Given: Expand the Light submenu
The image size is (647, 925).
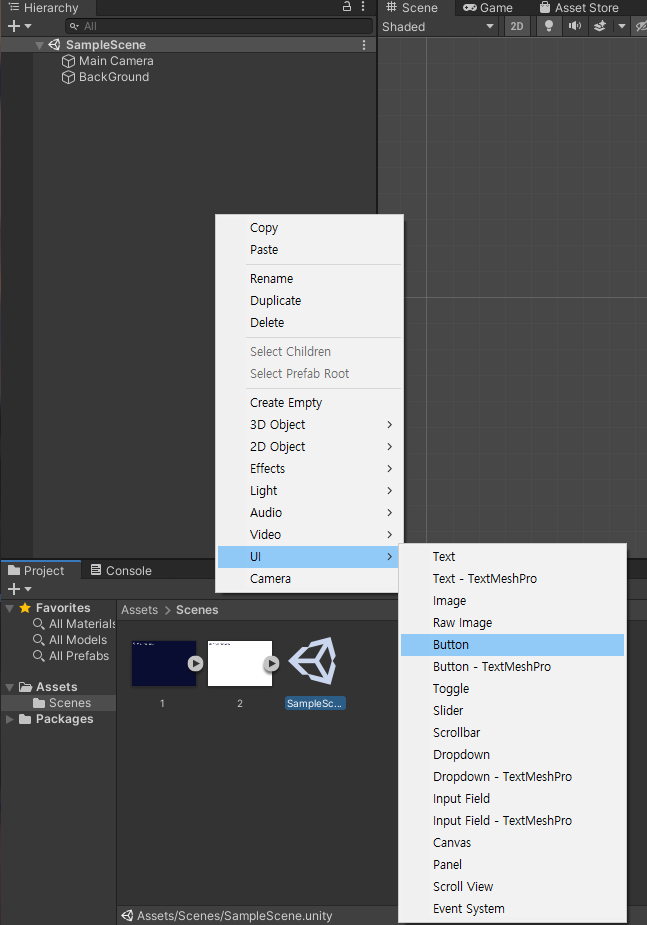Looking at the screenshot, I should pyautogui.click(x=310, y=490).
